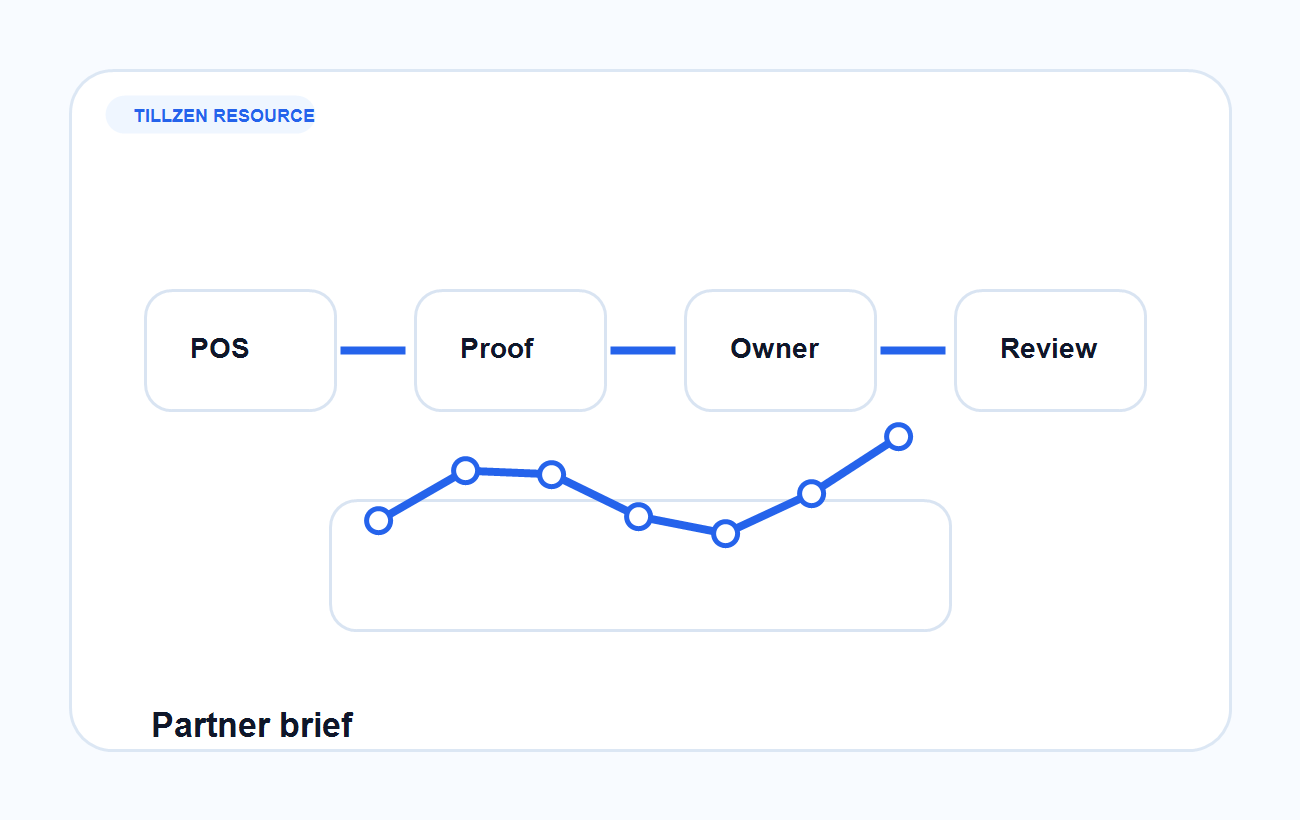Viewport: 1300px width, 820px height.
Task: Choose the sixth data point on the line chart
Action: [811, 493]
